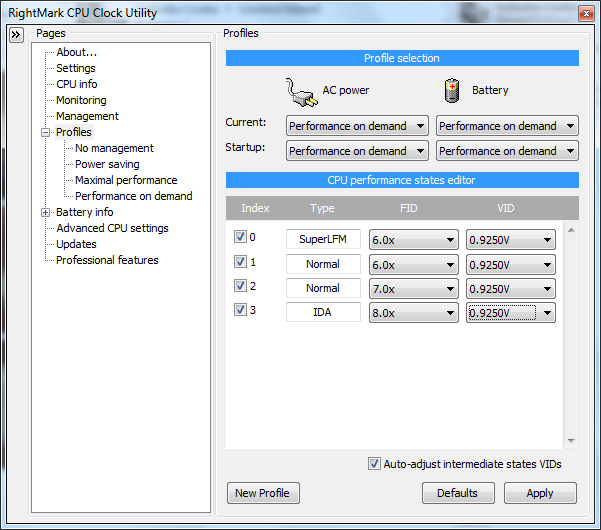Open the AC power Startup profile dropdown
The image size is (601, 530).
[357, 151]
